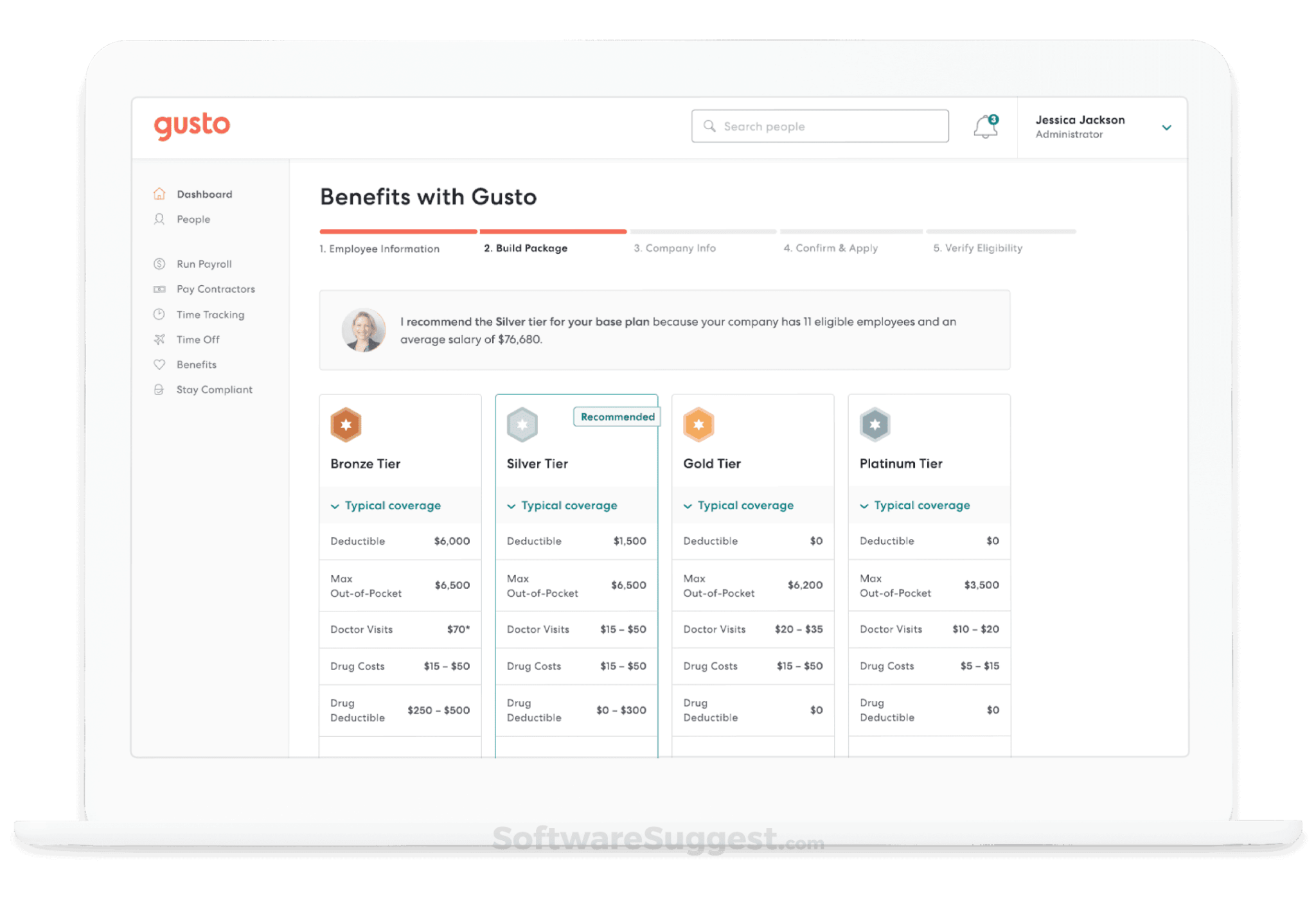The height and width of the screenshot is (898, 1316).
Task: Toggle the Silver Tier recommended badge
Action: (x=614, y=417)
